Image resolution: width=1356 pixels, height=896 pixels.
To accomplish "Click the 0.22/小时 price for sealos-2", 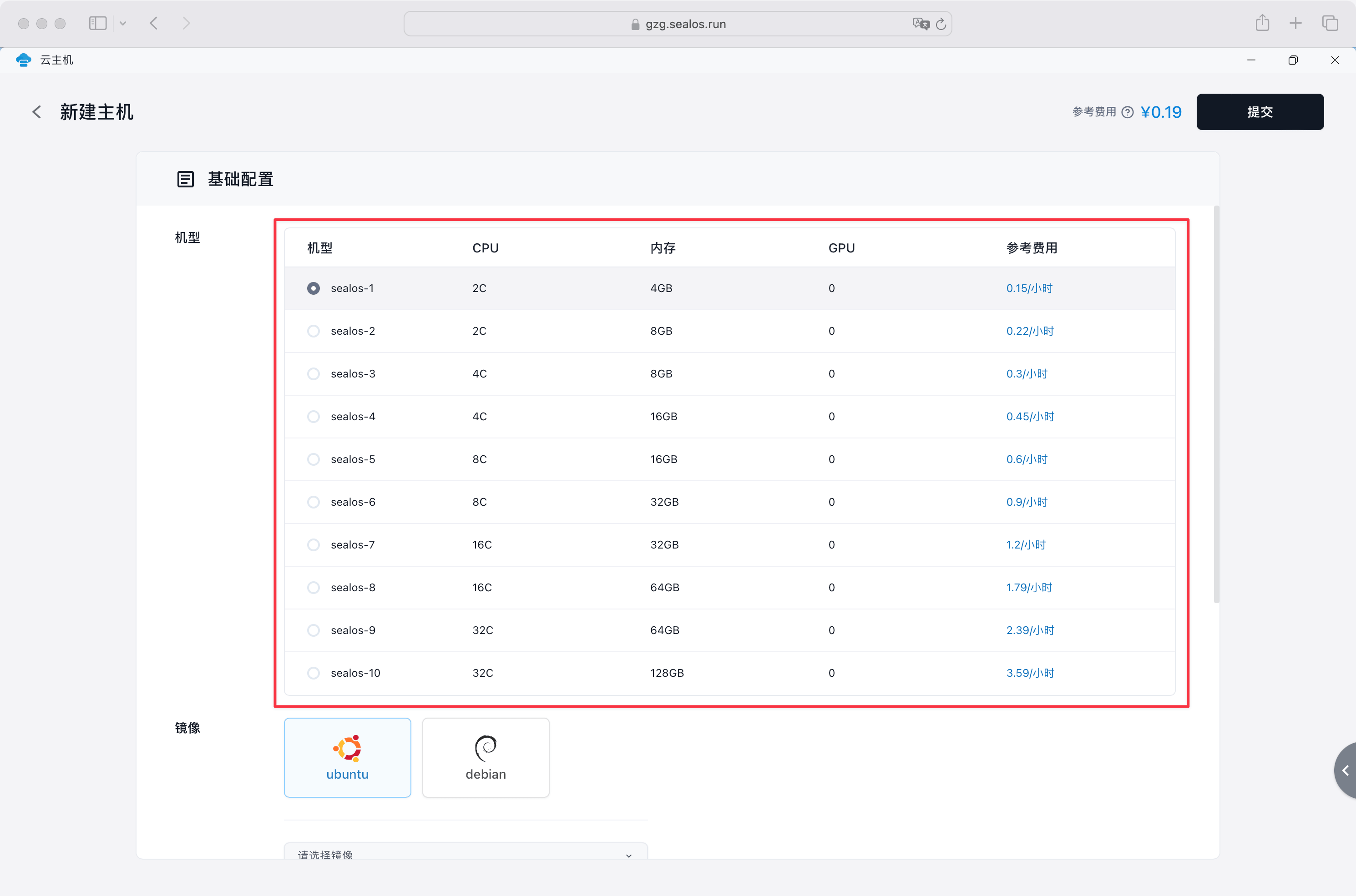I will click(1030, 332).
